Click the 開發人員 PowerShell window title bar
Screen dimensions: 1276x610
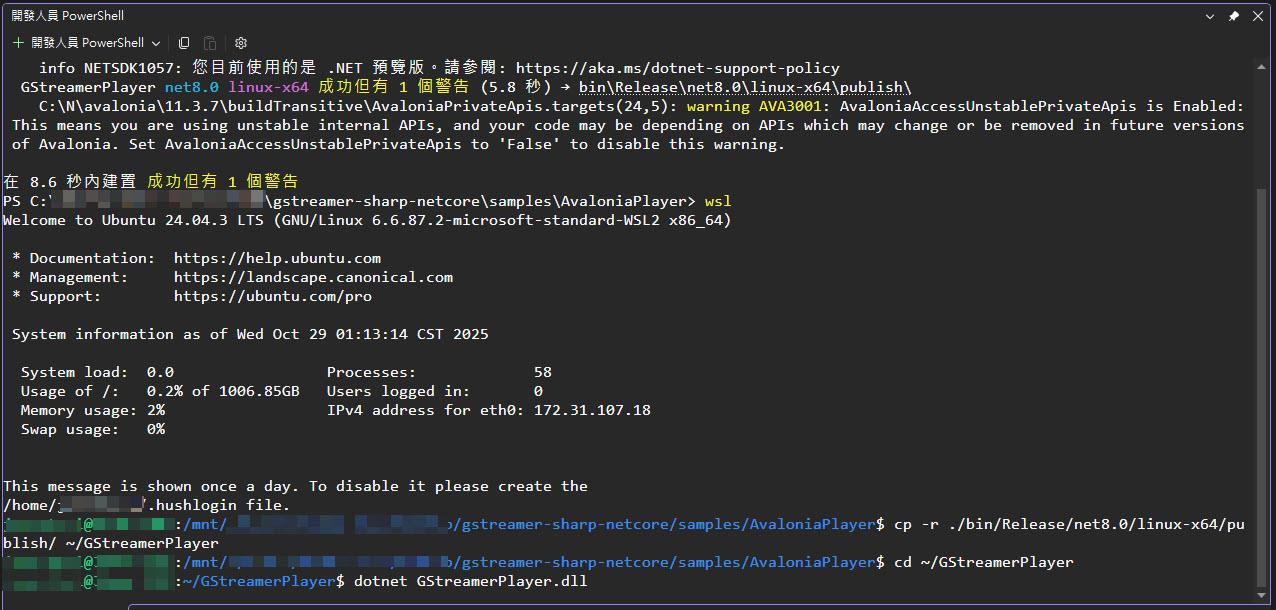(x=600, y=16)
